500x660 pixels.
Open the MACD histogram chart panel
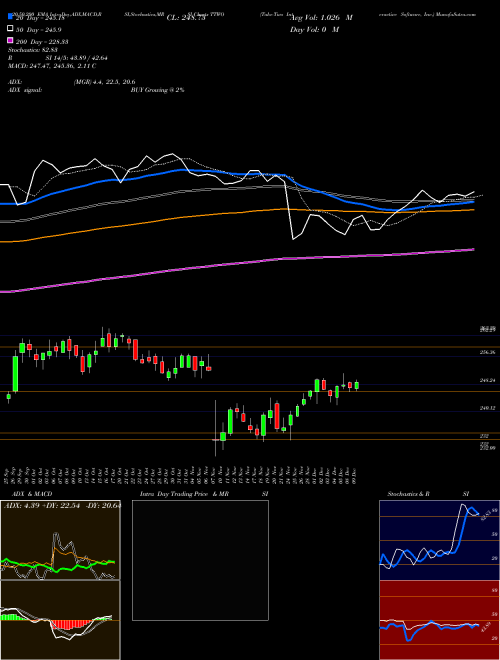click(60, 620)
